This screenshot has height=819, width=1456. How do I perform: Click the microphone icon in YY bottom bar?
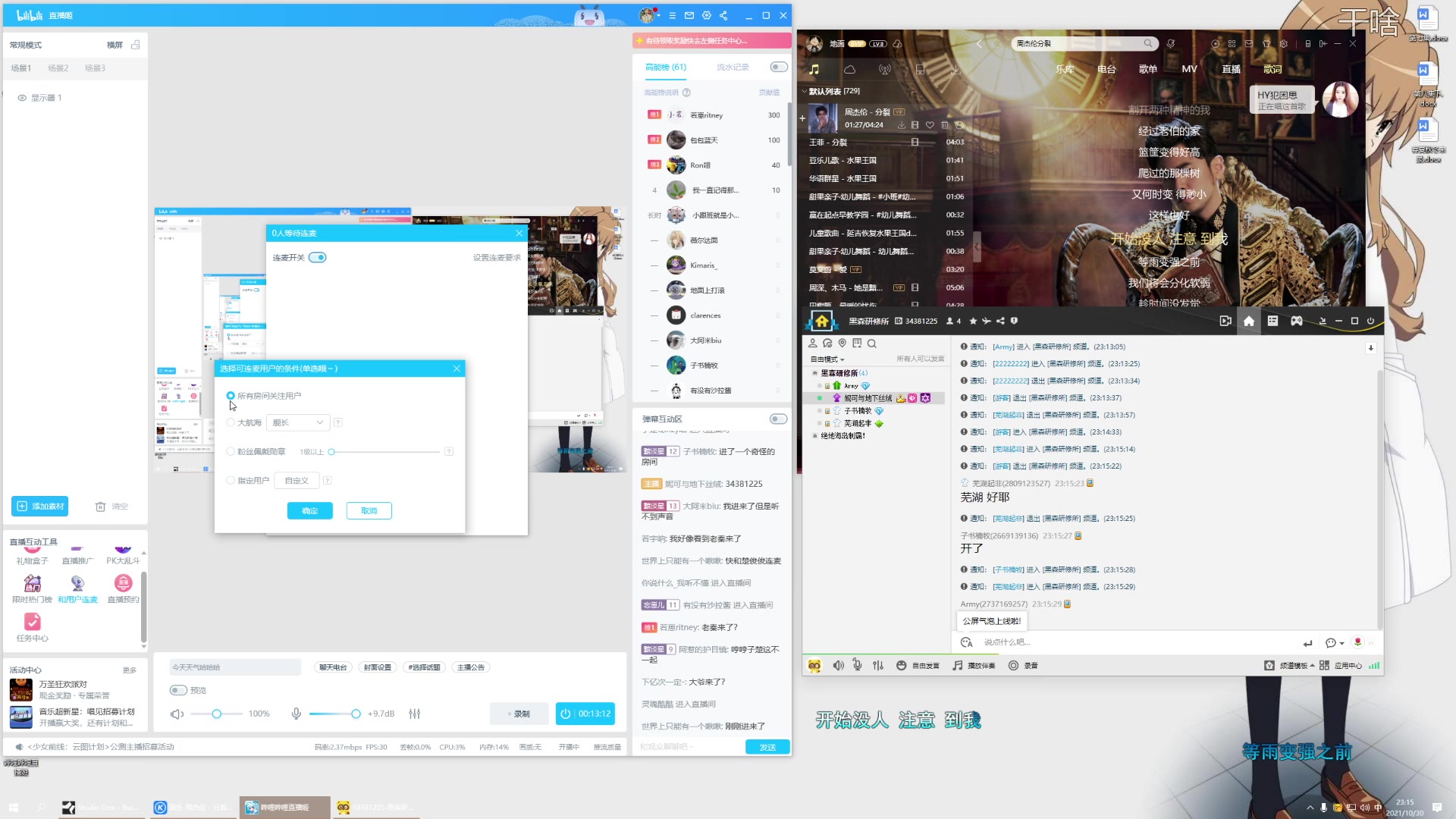tap(857, 665)
